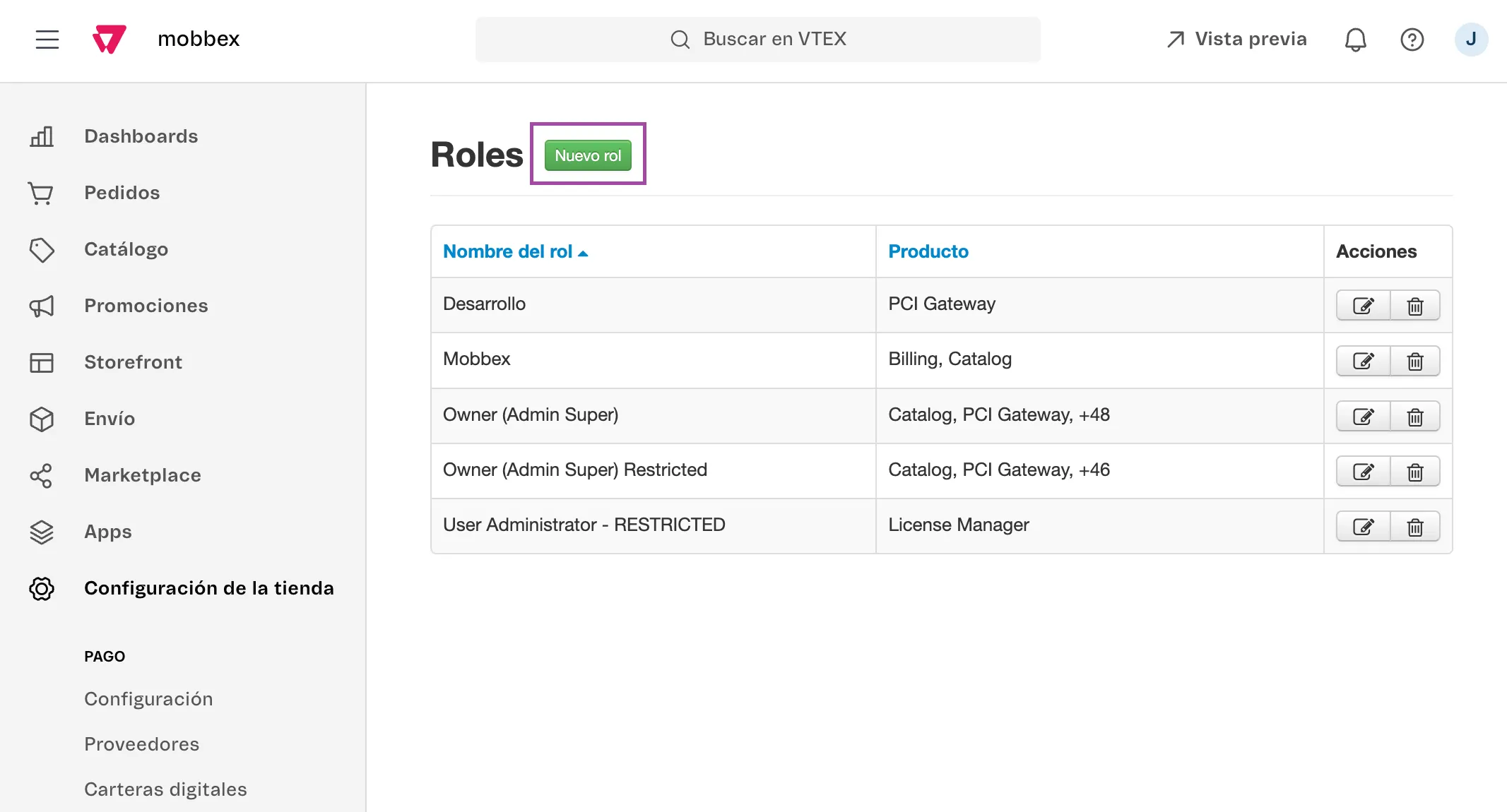1507x812 pixels.
Task: Edit the Desarrollo role
Action: (1363, 306)
